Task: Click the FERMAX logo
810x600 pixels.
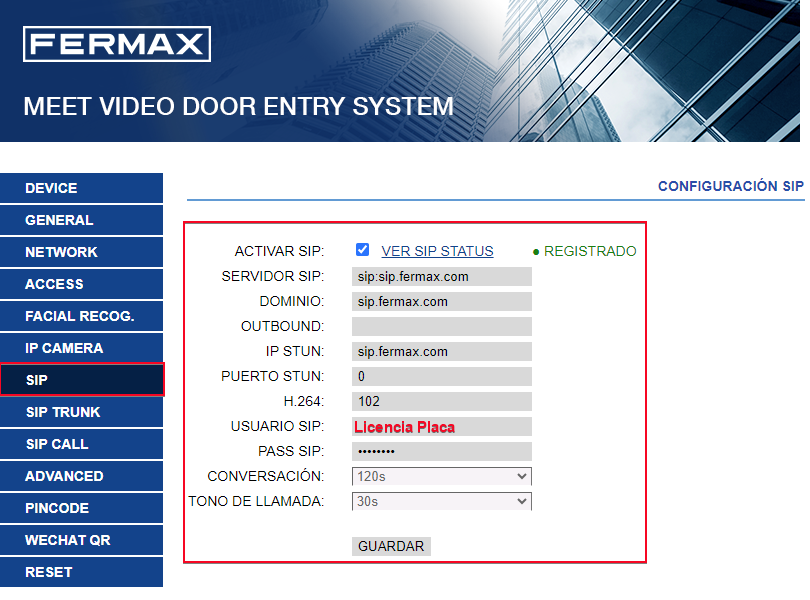Action: point(116,45)
